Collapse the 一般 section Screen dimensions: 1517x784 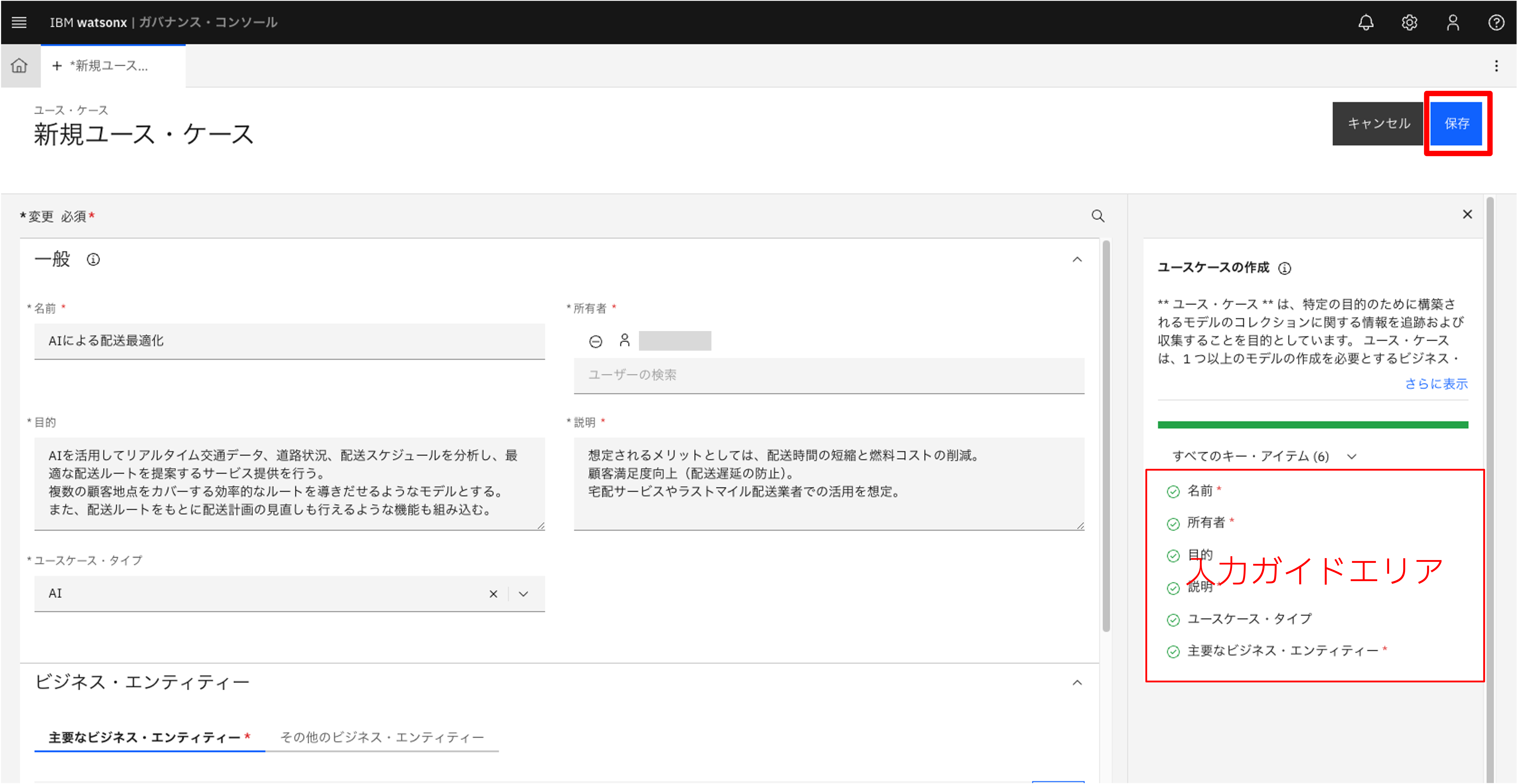point(1077,259)
